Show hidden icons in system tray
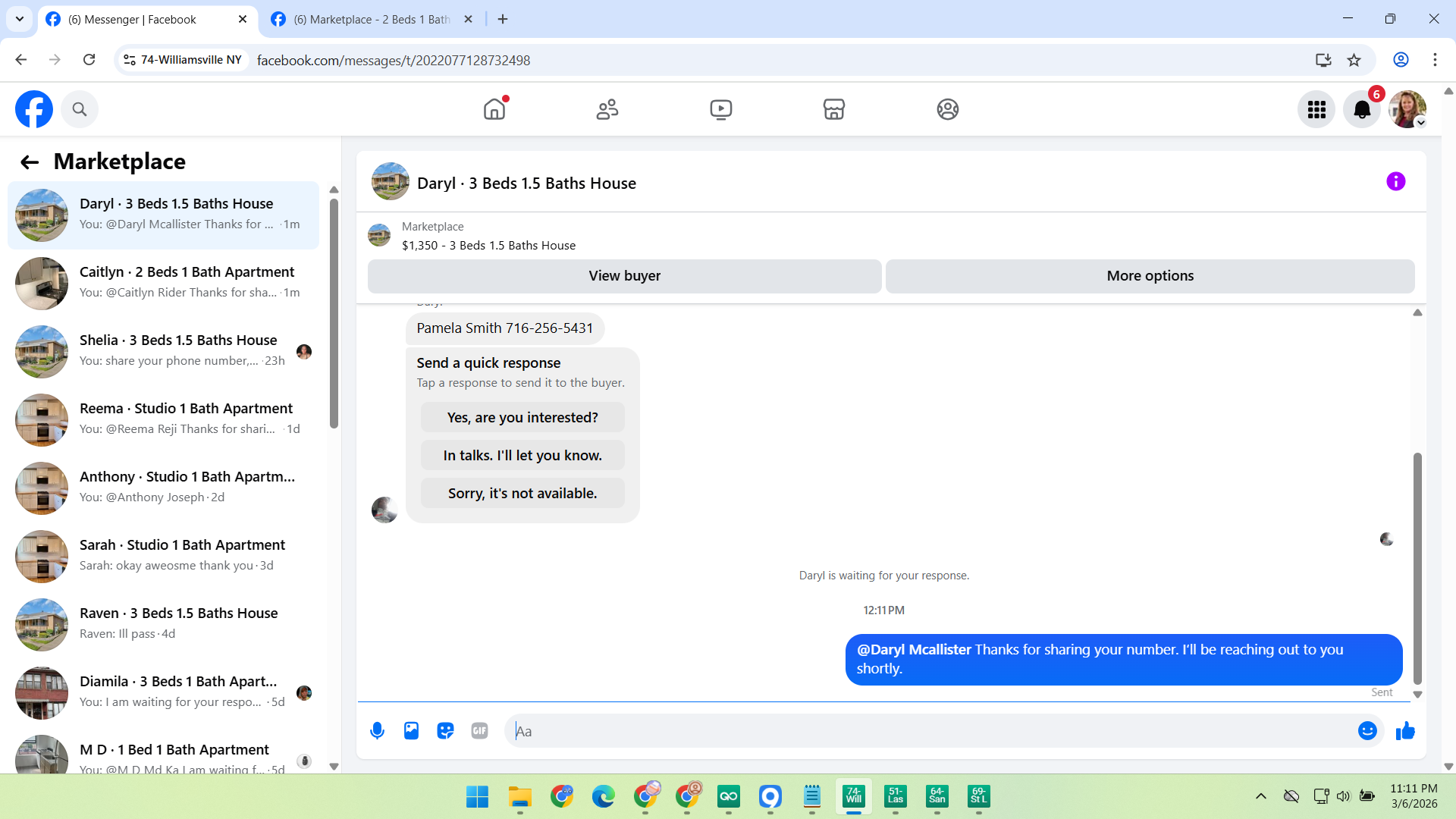This screenshot has height=819, width=1456. point(1260,796)
